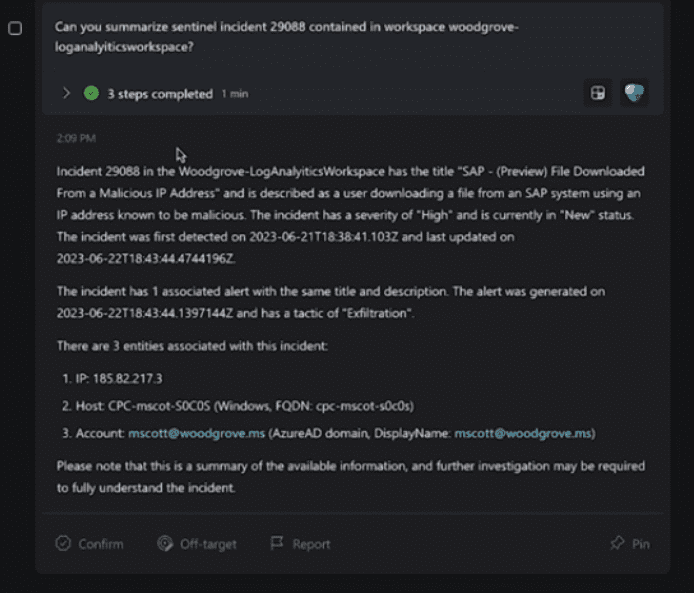Open the Account mscott@woodgrove.ms link

click(196, 433)
